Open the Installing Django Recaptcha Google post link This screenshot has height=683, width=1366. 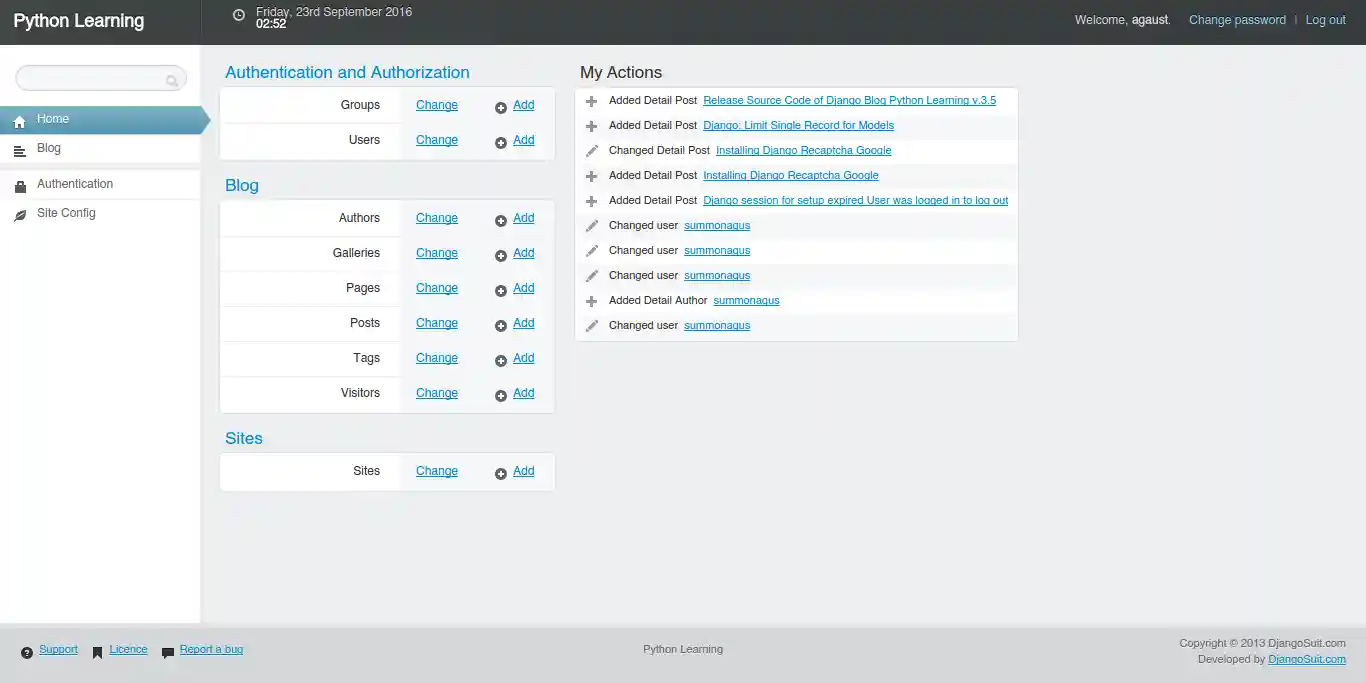[803, 150]
